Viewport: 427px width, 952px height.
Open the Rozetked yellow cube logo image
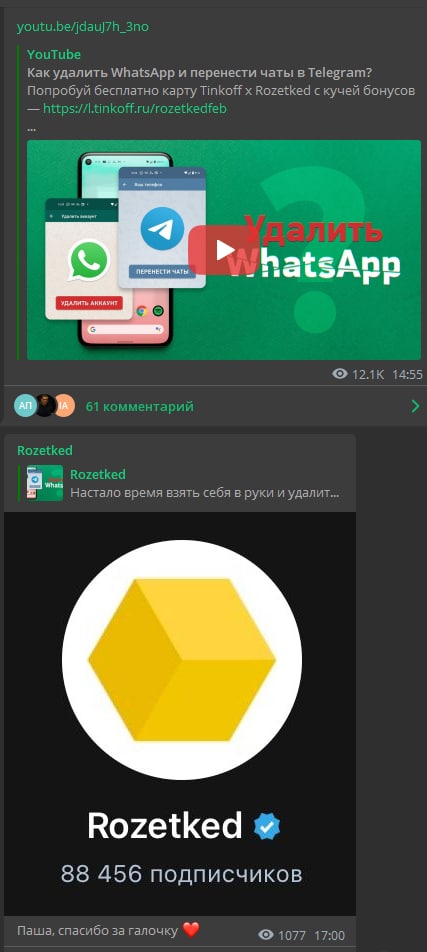(x=182, y=660)
